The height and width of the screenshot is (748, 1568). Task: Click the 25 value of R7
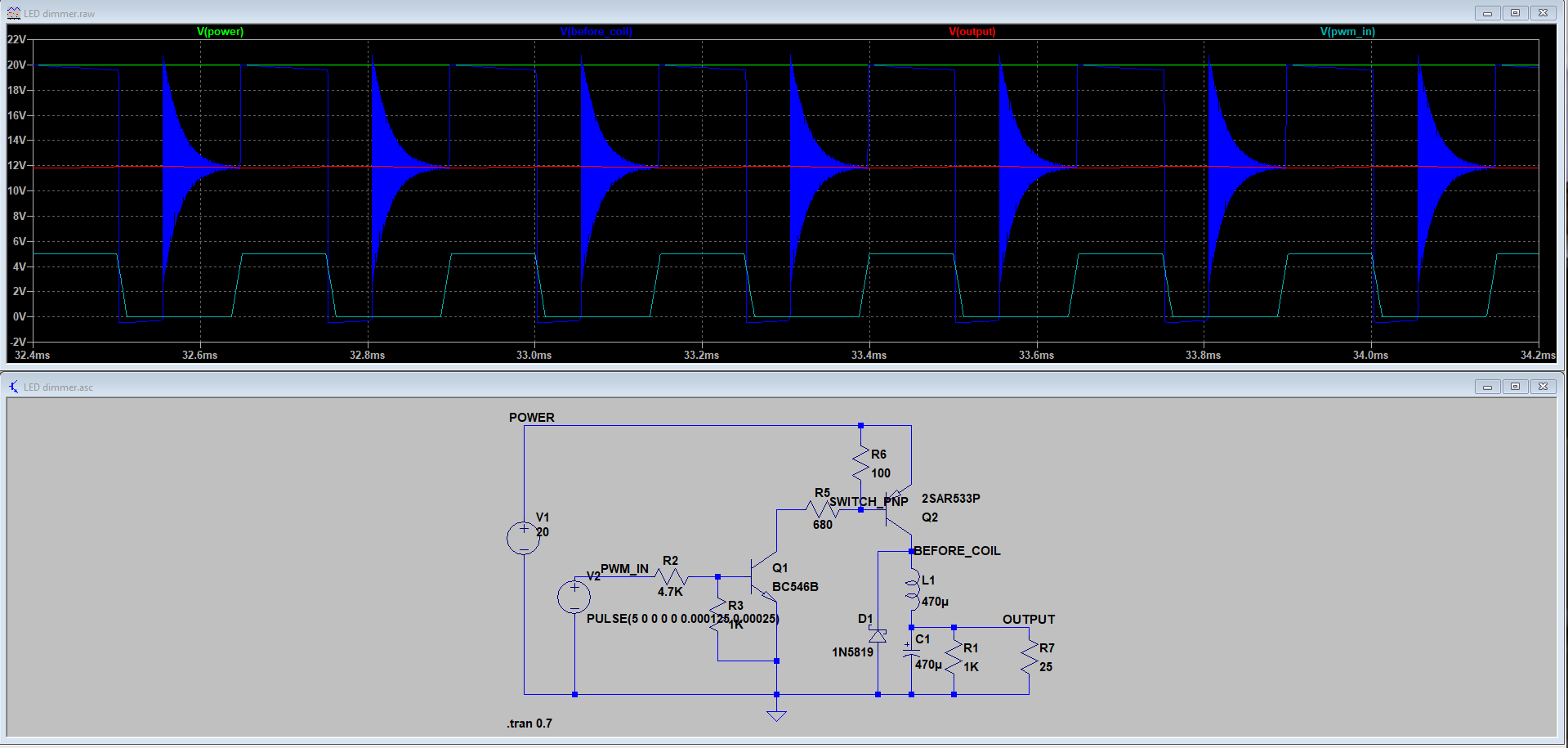[x=1046, y=667]
